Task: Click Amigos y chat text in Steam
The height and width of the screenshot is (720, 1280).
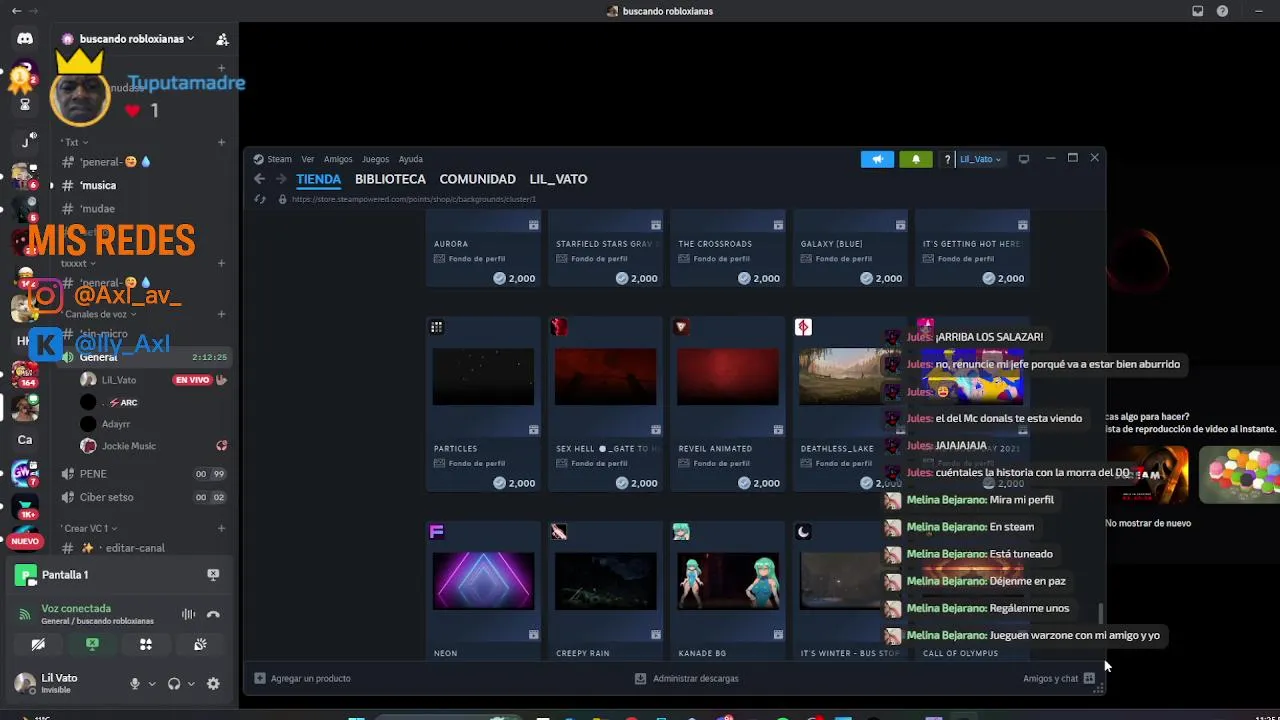Action: pyautogui.click(x=1050, y=678)
